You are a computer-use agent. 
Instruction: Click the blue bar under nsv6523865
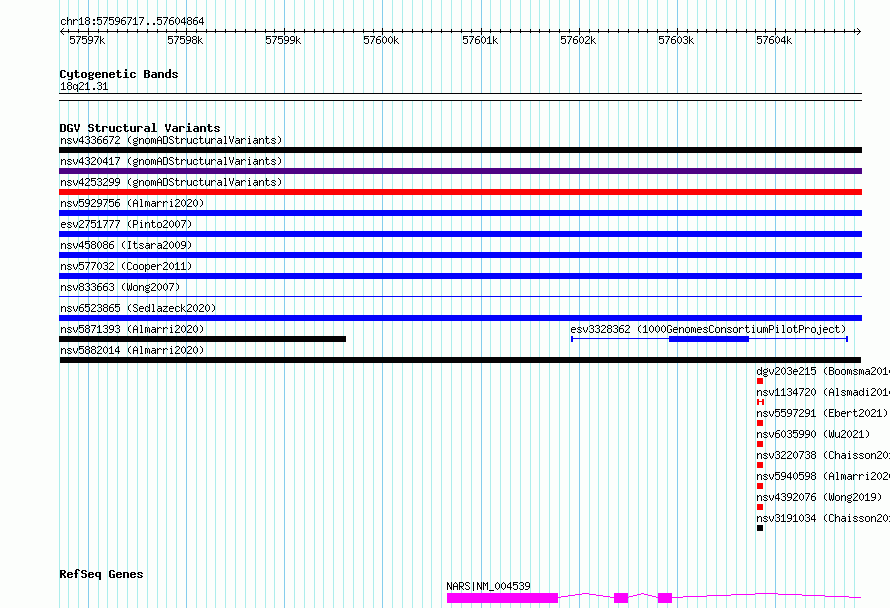point(460,318)
